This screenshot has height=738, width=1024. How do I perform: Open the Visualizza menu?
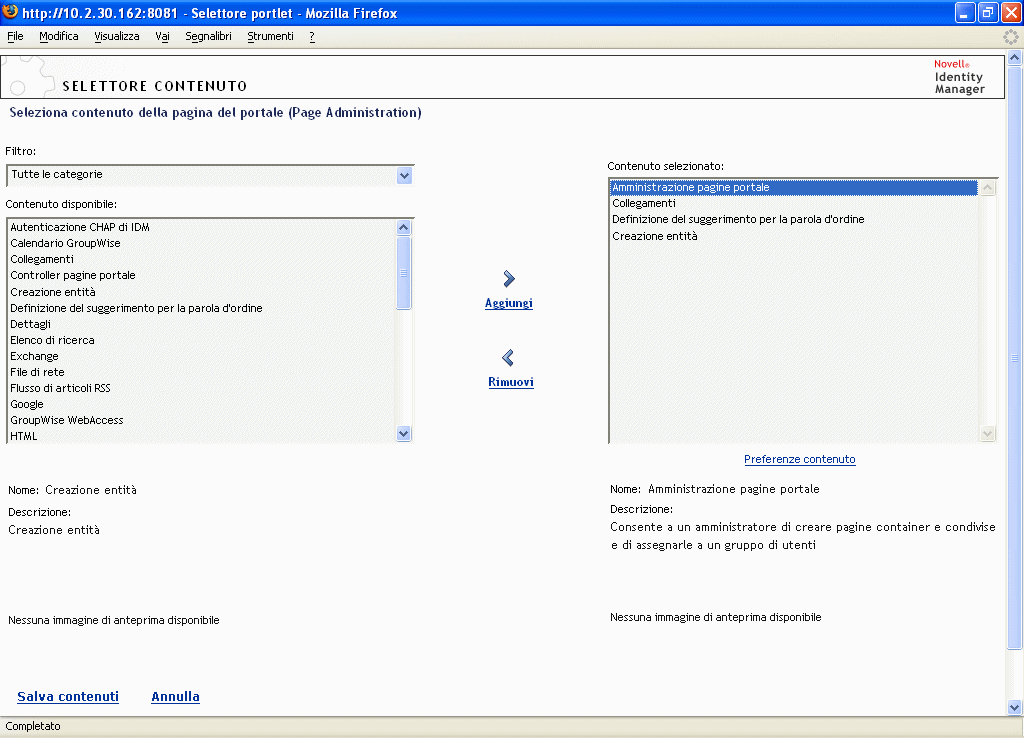(116, 36)
